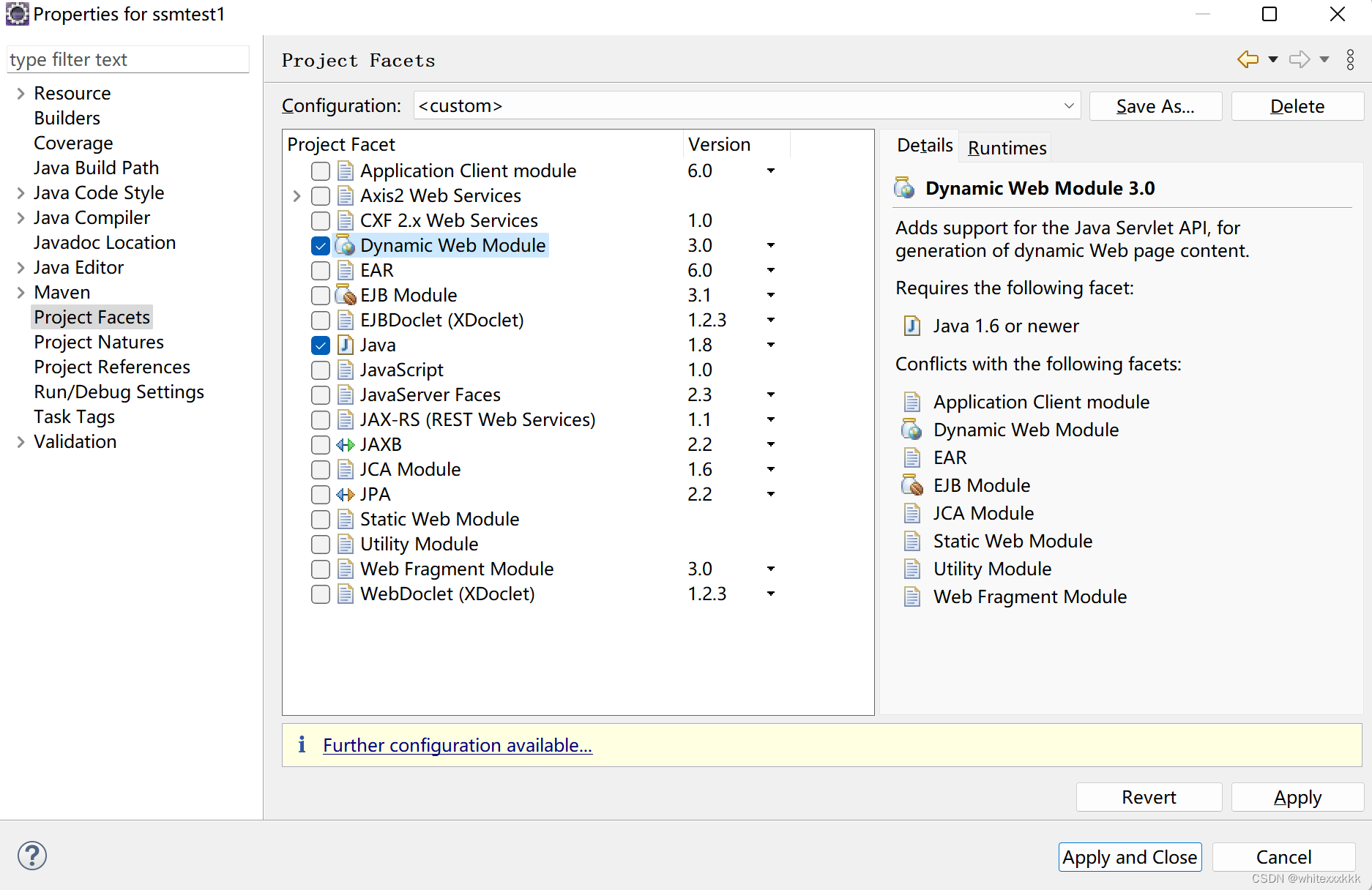Click the JavaServer Faces document icon
This screenshot has height=890, width=1372.
pos(346,395)
